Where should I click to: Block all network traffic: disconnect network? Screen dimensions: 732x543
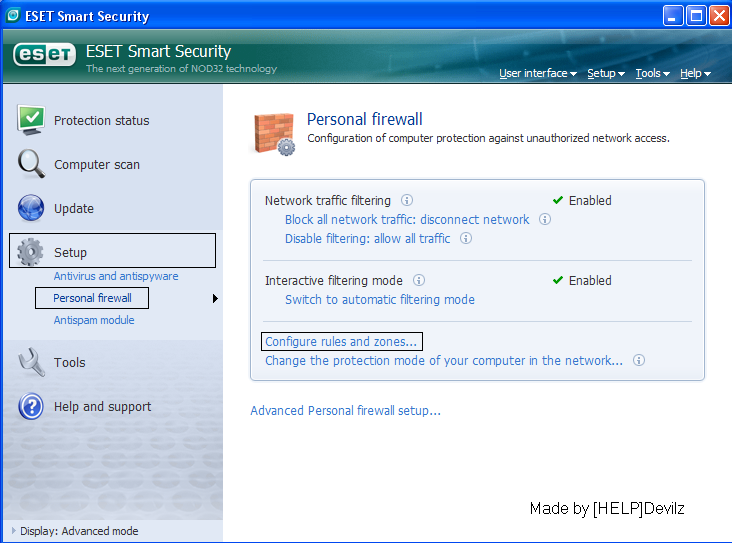point(406,220)
